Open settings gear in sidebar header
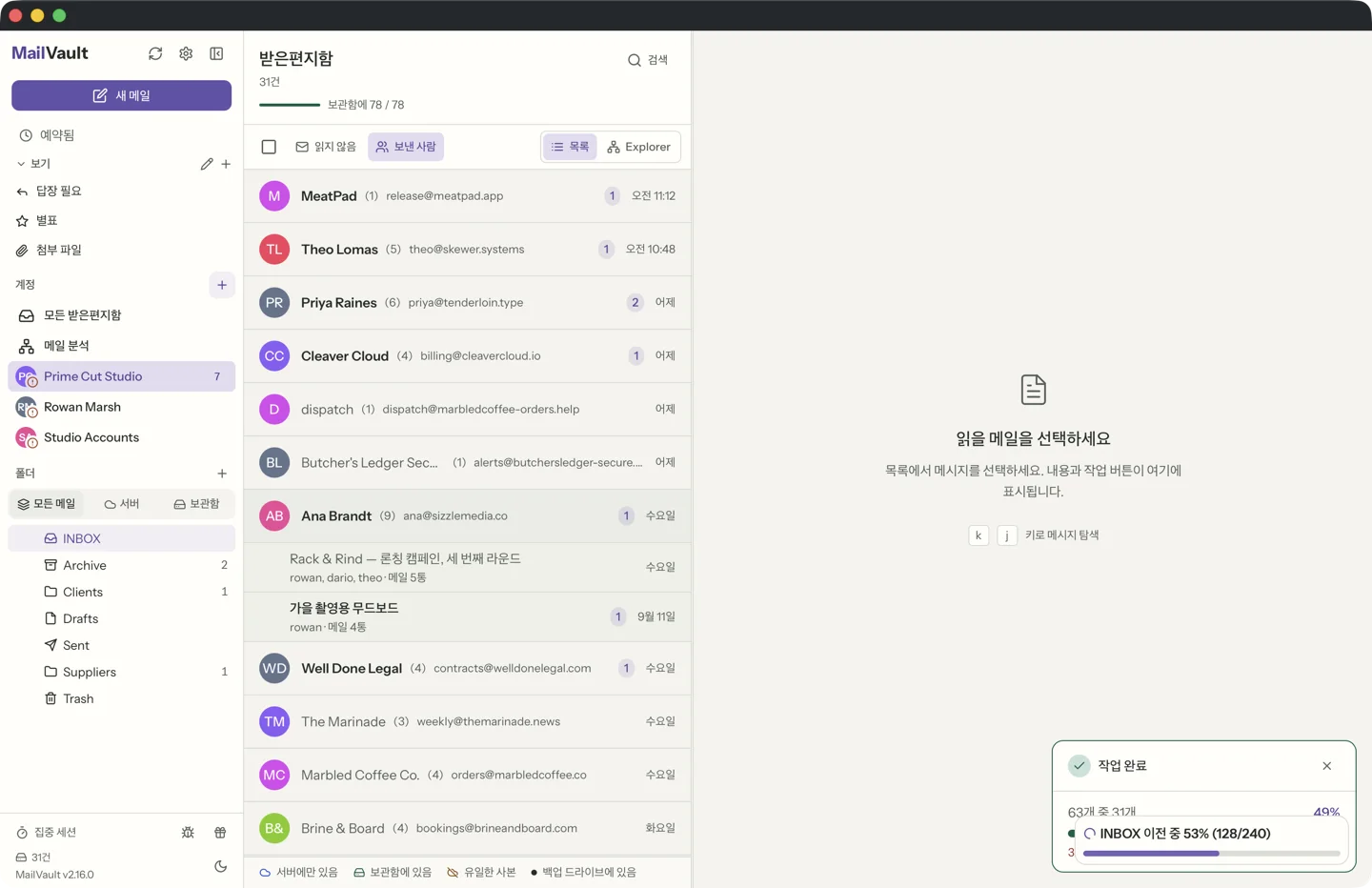Viewport: 1372px width, 888px height. [186, 53]
